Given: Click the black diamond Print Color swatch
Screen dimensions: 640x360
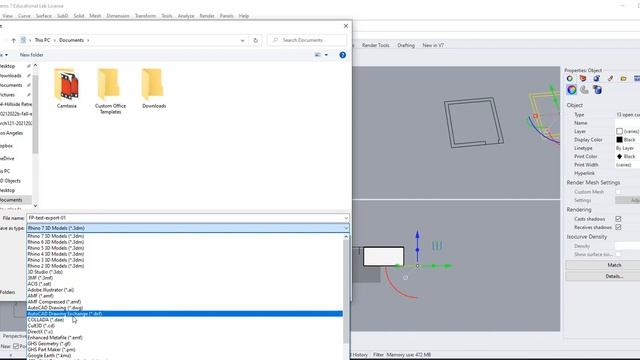Looking at the screenshot, I should tap(619, 156).
